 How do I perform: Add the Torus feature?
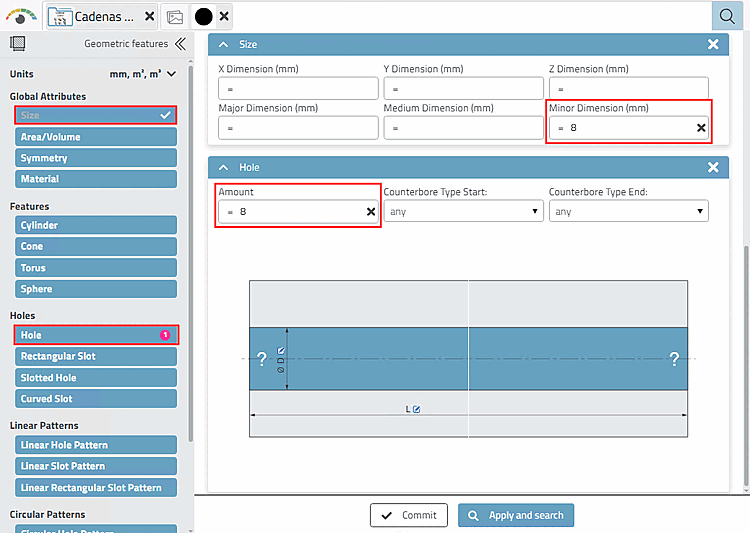click(96, 268)
